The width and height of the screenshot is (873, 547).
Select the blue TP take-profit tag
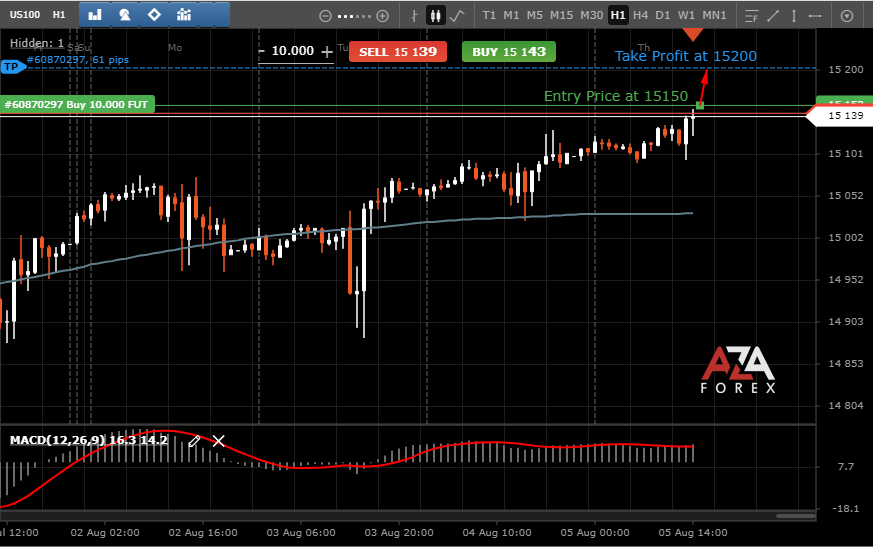point(12,67)
